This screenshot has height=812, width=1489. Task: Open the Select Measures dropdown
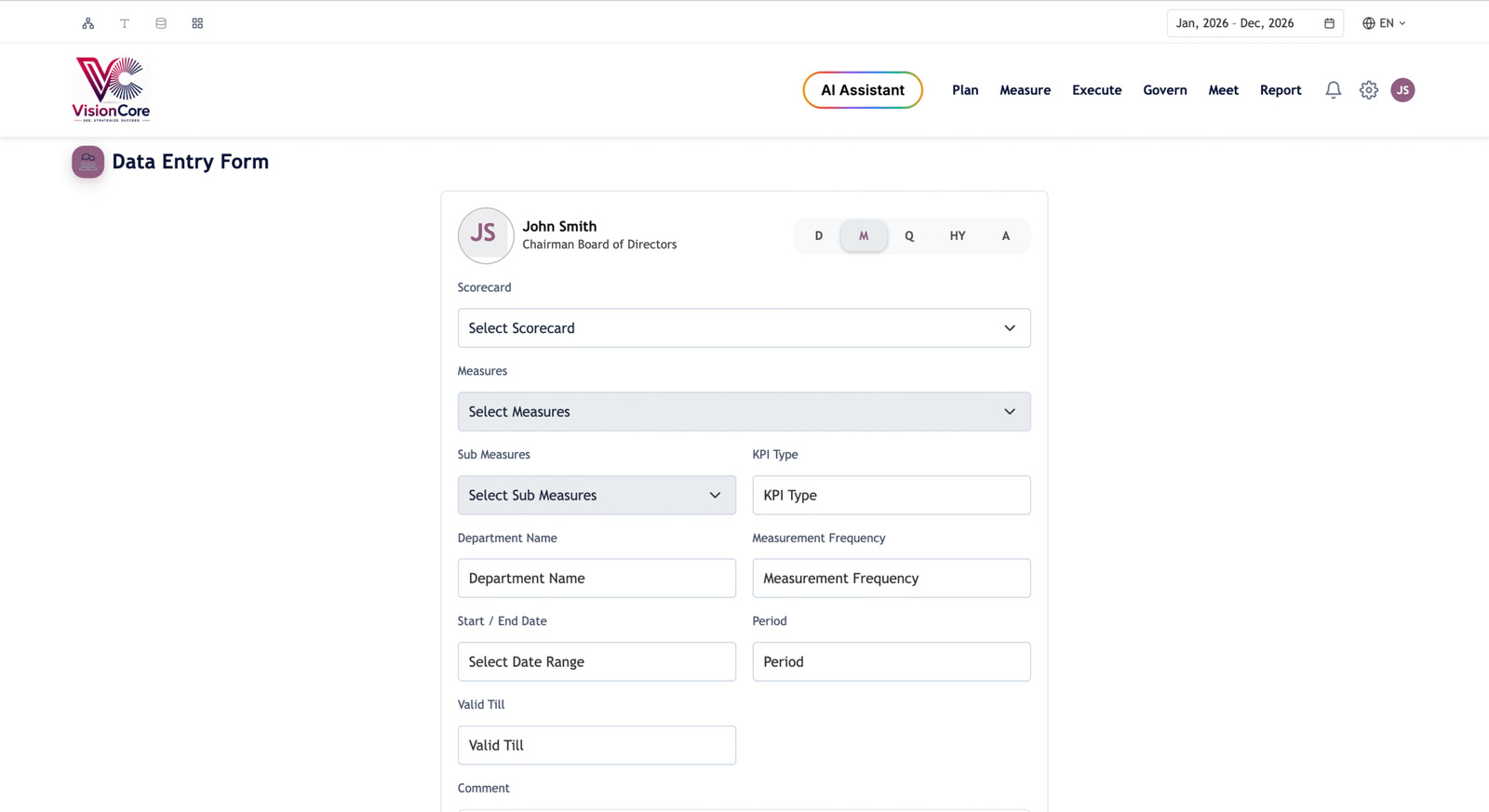click(744, 411)
